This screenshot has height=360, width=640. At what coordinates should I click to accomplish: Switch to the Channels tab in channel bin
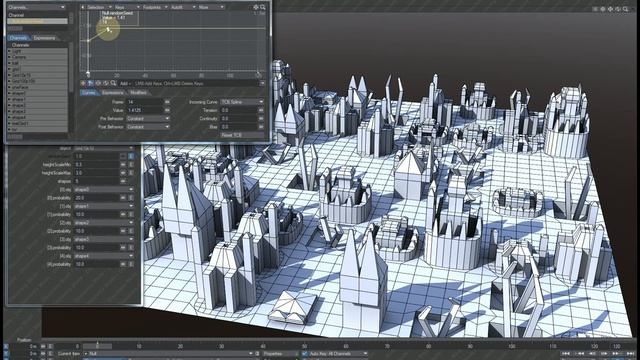[x=18, y=38]
